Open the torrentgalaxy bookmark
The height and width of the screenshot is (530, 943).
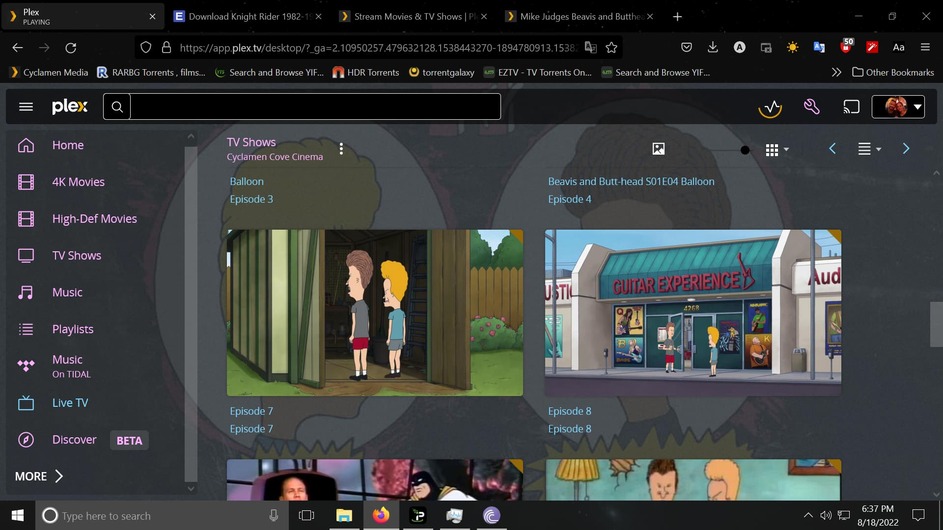tap(441, 72)
